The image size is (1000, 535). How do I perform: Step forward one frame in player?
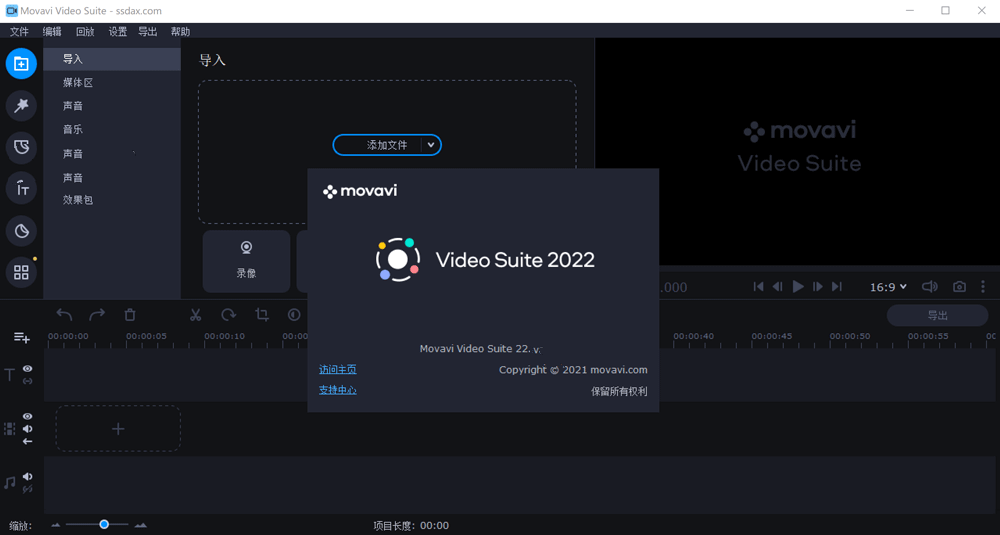(818, 287)
